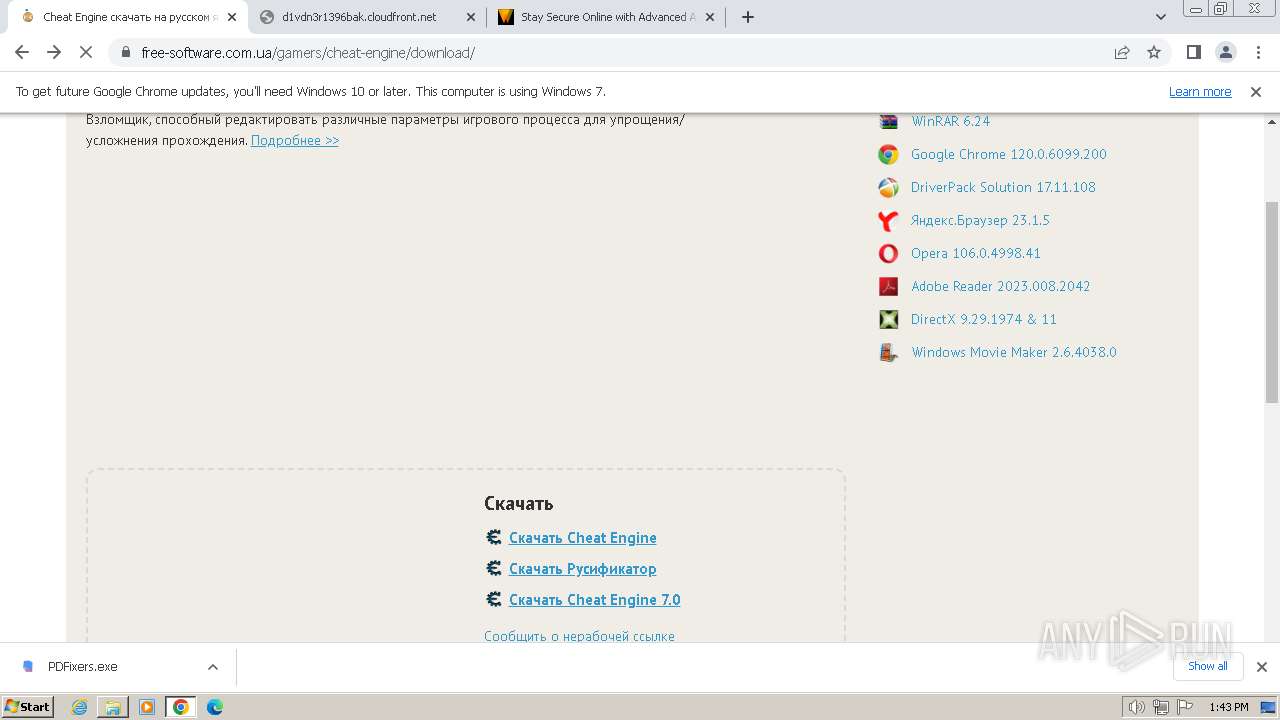1280x720 pixels.
Task: Open File Explorer from taskbar
Action: click(113, 707)
